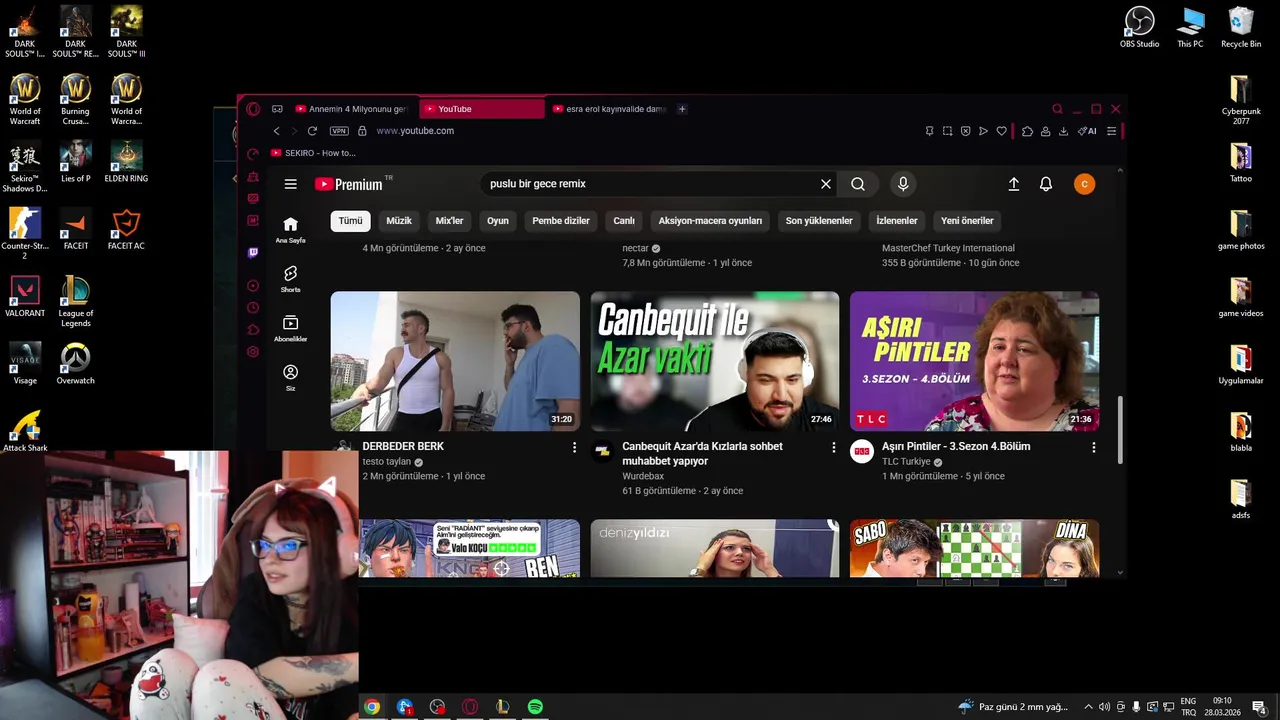Open TLC Türkiye channel name link

[x=906, y=462]
